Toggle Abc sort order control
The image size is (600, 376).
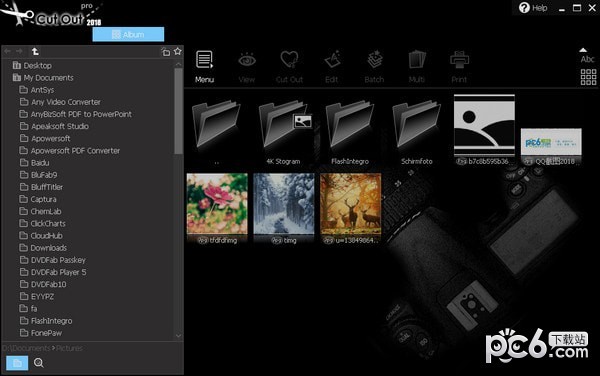[x=587, y=56]
